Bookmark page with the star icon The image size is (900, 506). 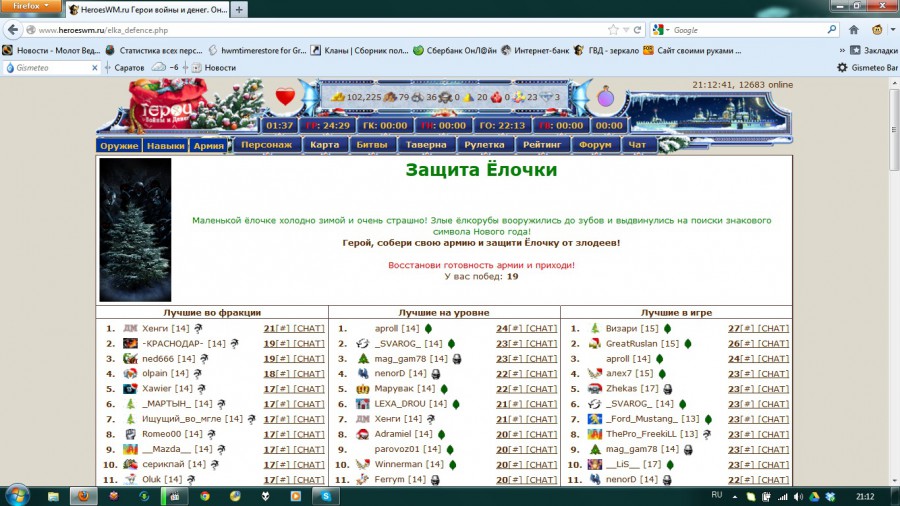pos(613,30)
